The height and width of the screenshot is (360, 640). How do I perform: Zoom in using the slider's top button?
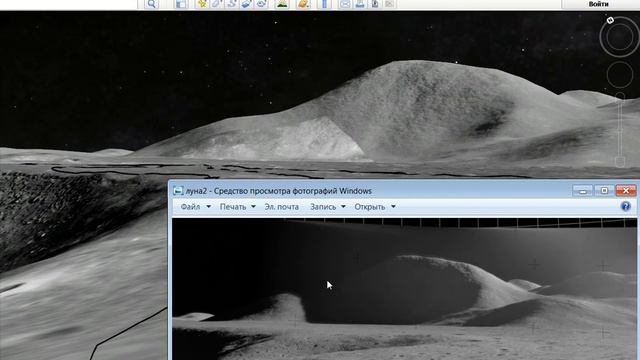coord(620,97)
